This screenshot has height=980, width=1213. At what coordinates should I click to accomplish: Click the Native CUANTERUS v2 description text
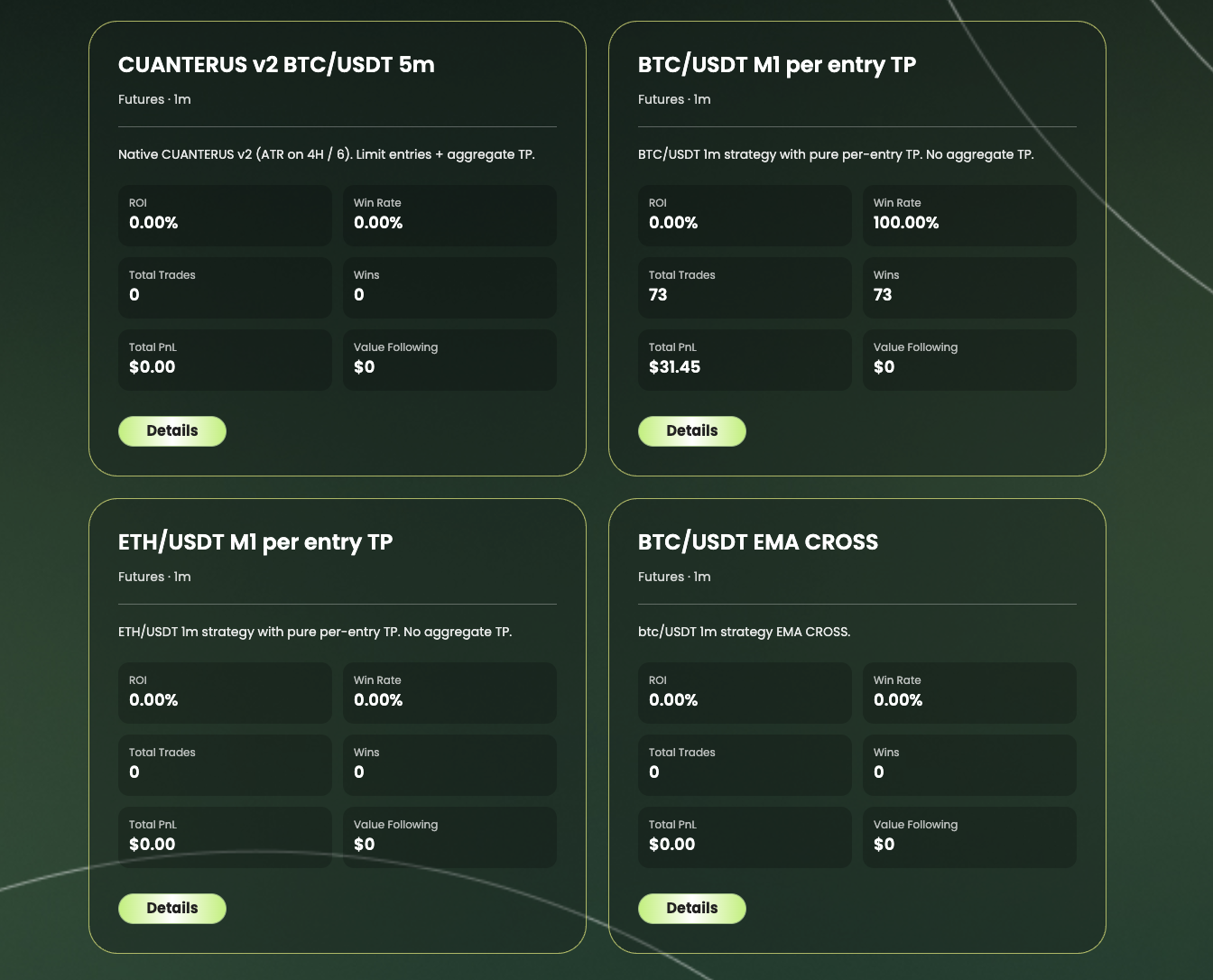(327, 154)
